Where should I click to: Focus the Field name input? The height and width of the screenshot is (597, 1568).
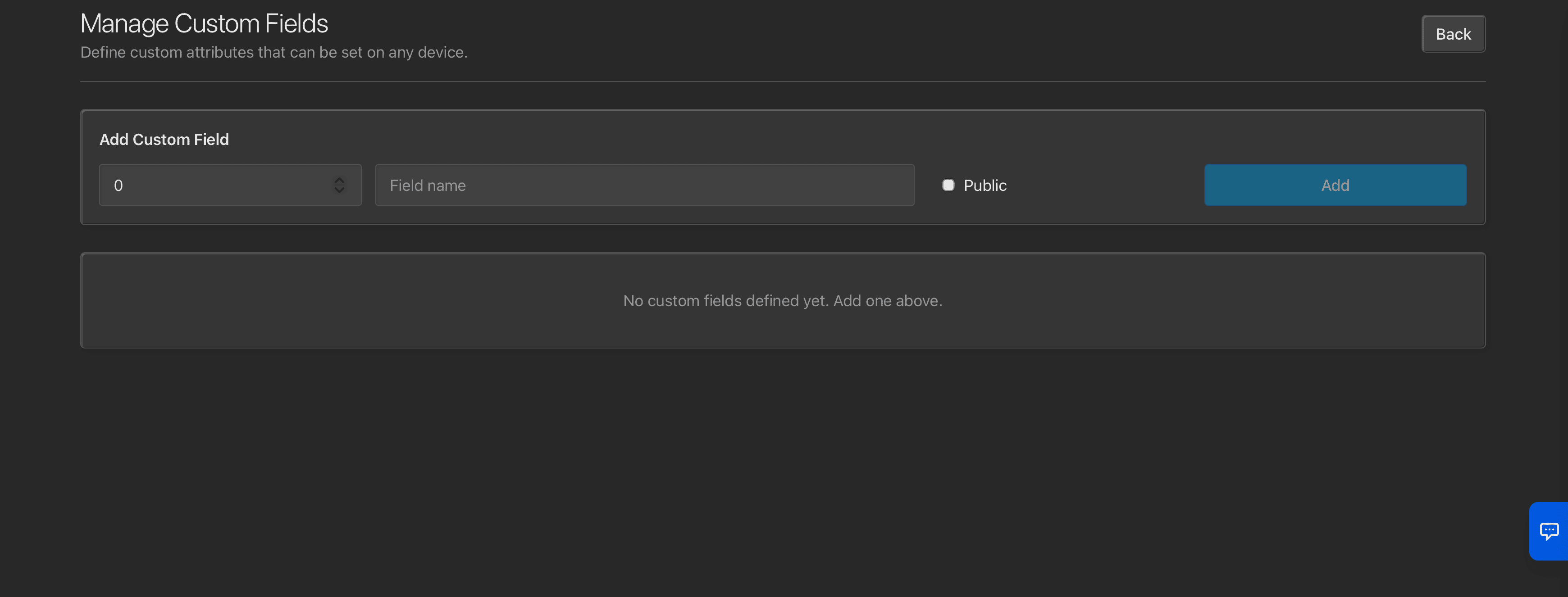(644, 185)
